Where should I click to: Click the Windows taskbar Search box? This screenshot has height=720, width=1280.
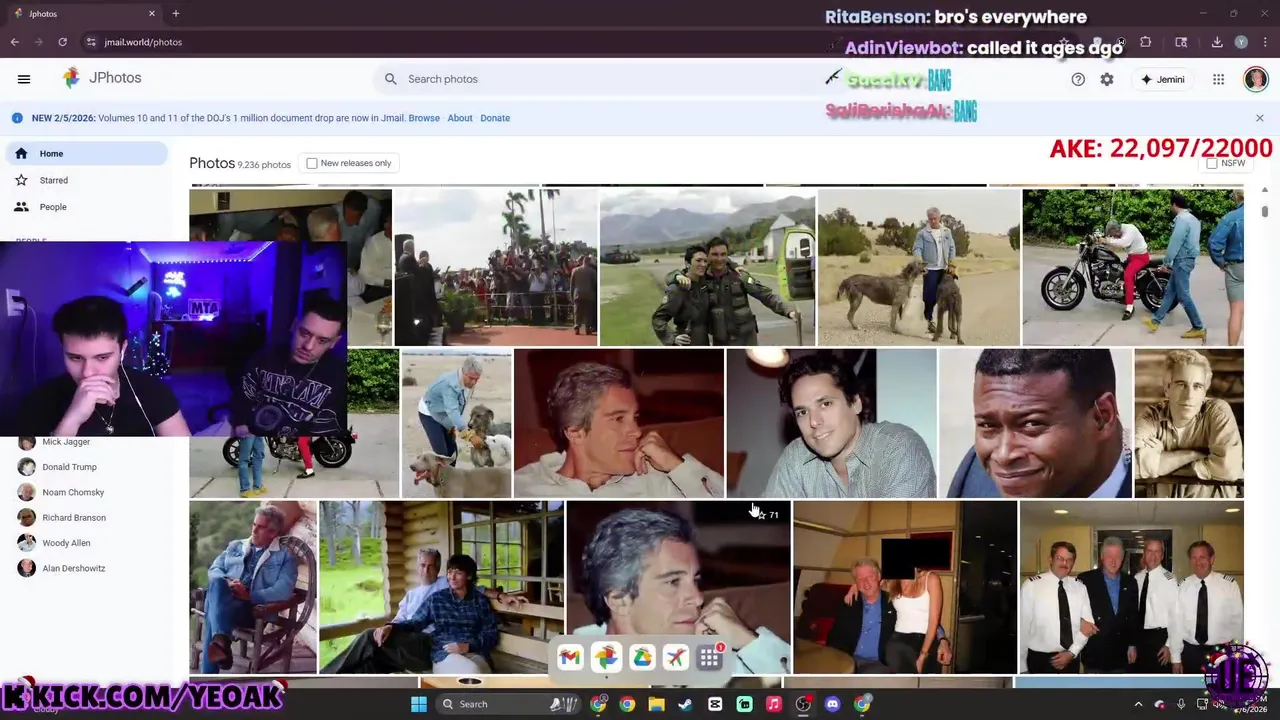[x=508, y=704]
